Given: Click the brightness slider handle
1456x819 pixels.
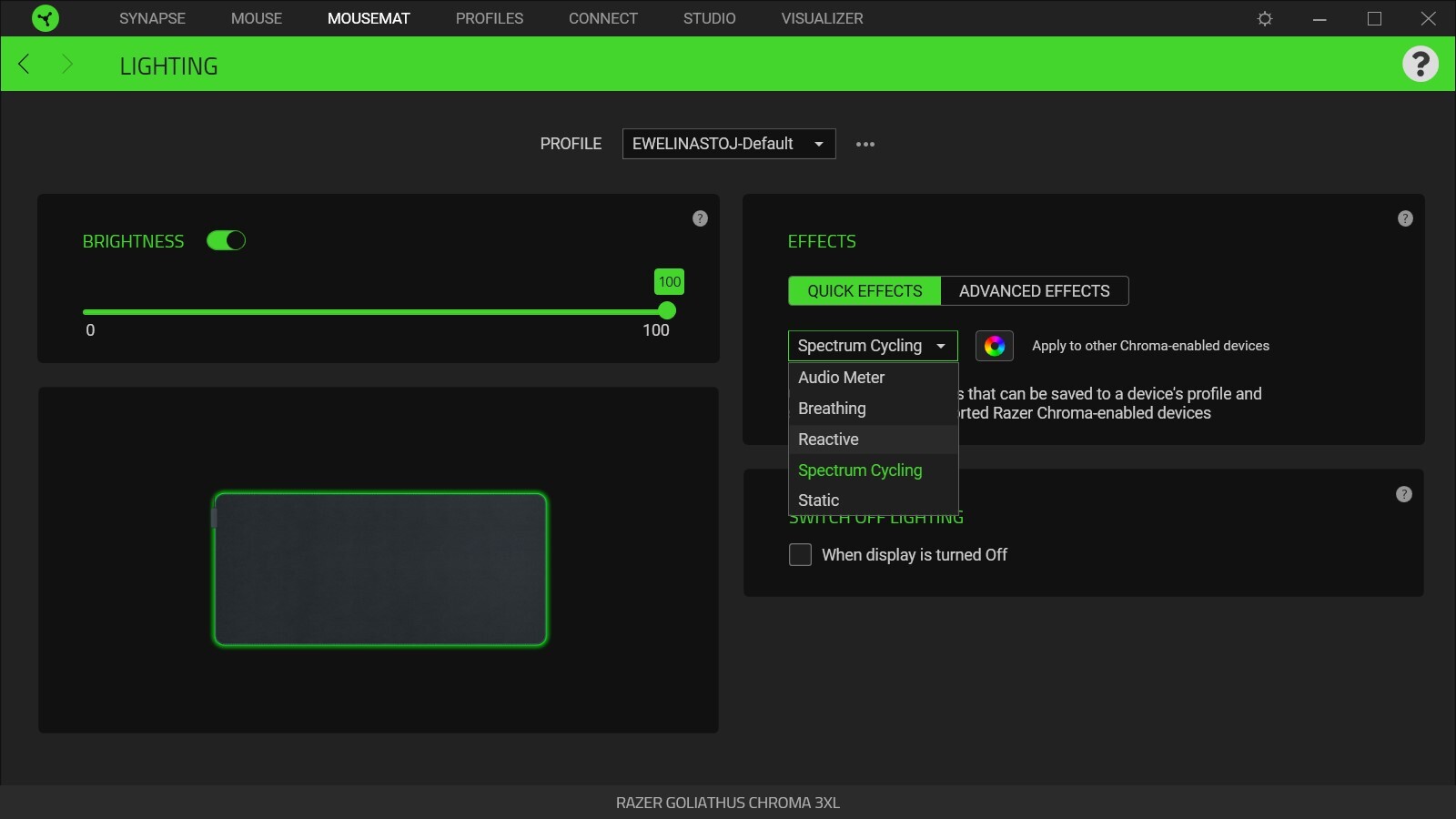Looking at the screenshot, I should [x=667, y=311].
